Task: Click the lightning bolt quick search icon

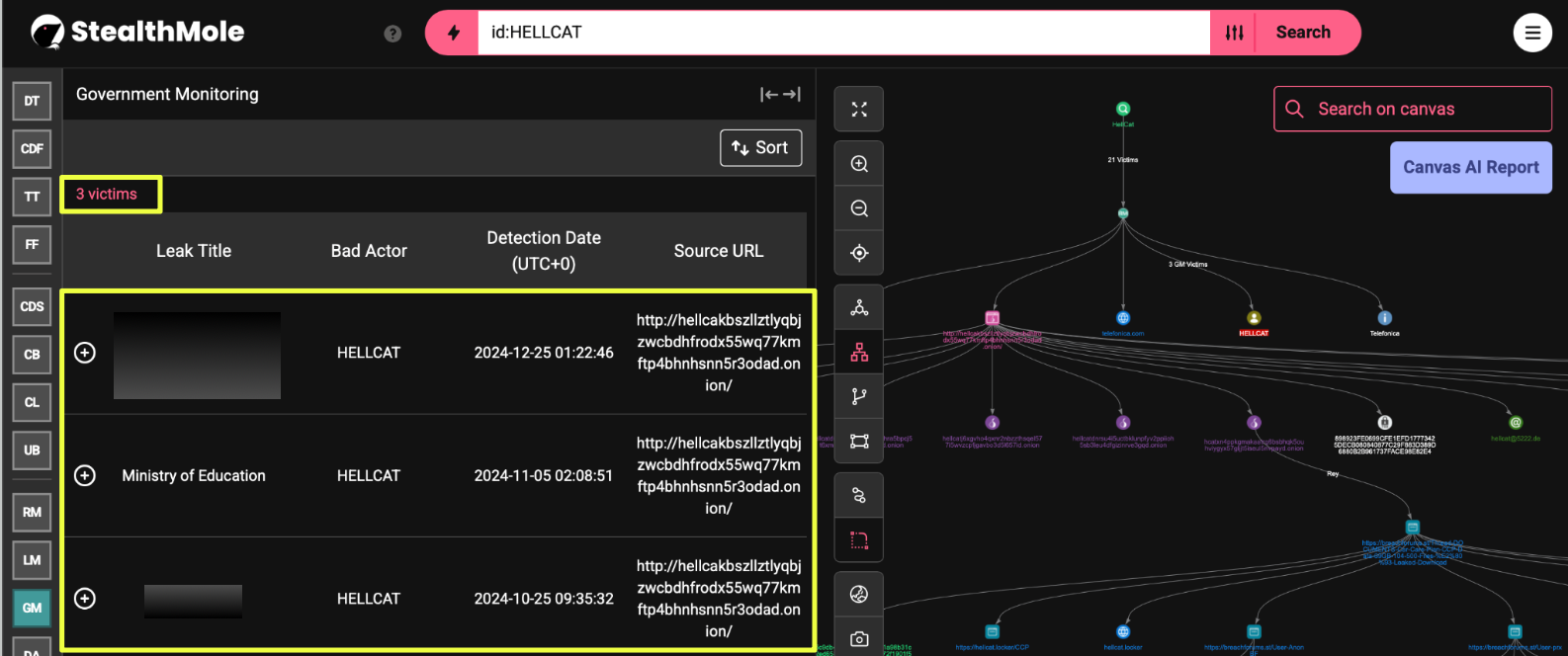Action: (x=453, y=33)
